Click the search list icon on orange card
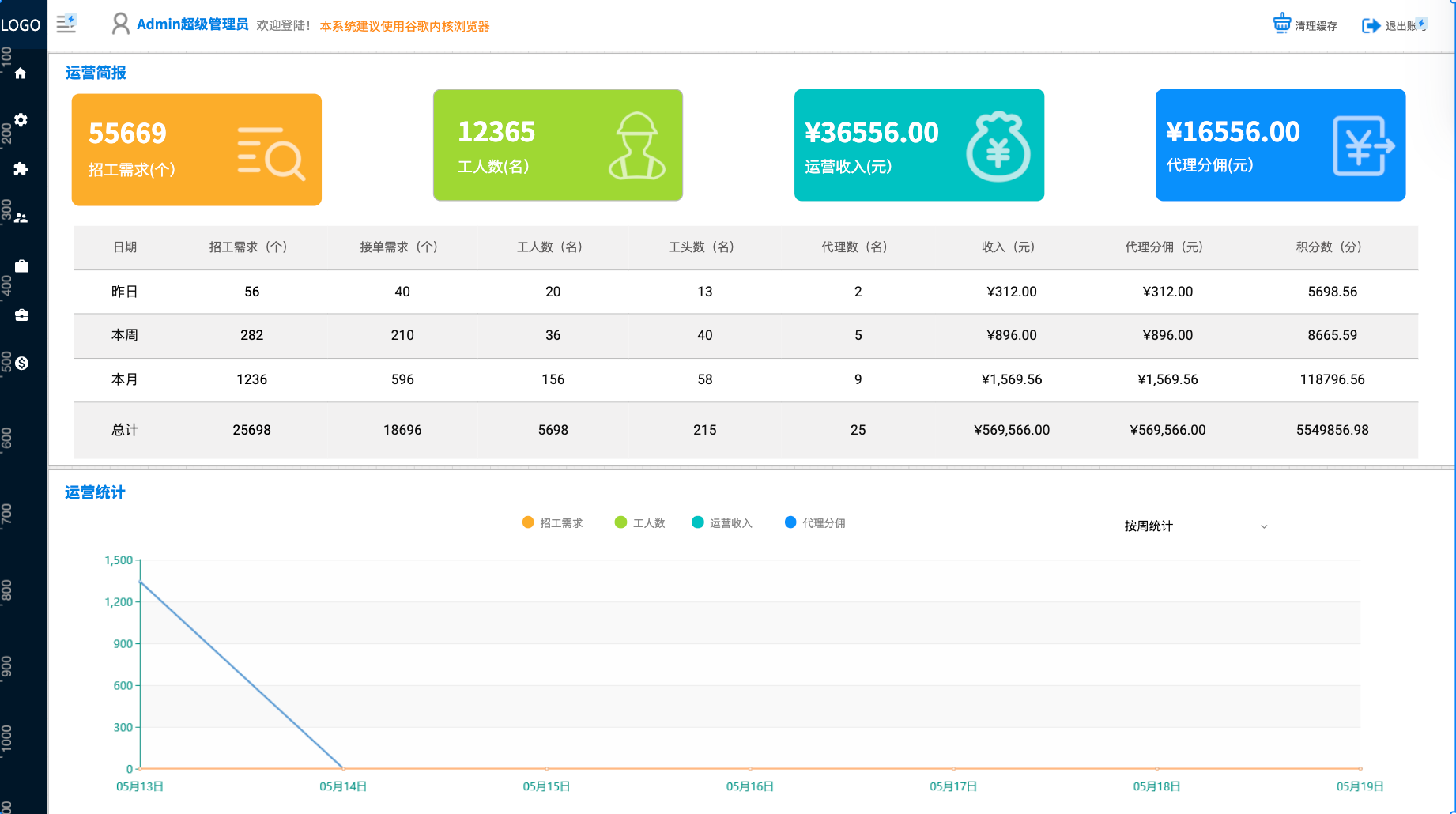 (271, 153)
